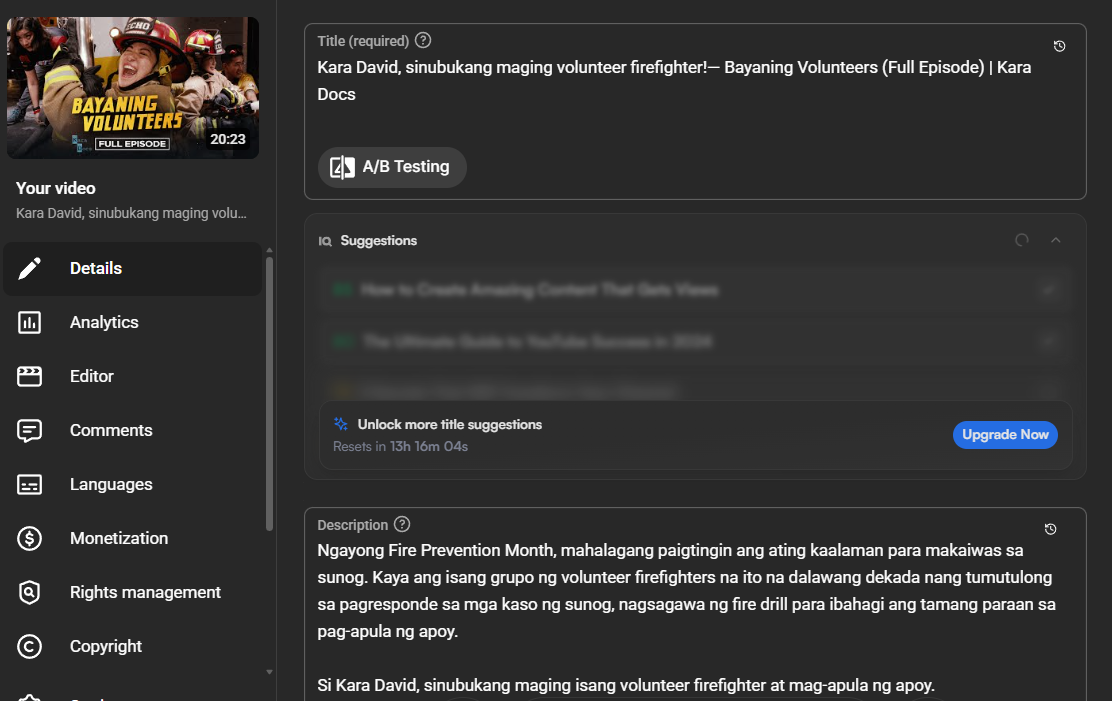
Task: Open the Languages subtitles icon
Action: point(29,485)
